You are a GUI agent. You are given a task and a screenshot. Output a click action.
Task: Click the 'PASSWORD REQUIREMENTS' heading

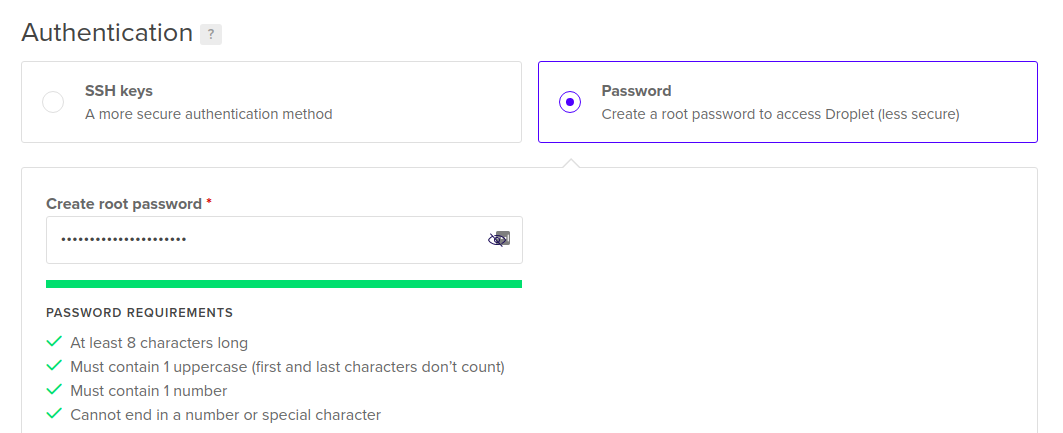point(139,312)
